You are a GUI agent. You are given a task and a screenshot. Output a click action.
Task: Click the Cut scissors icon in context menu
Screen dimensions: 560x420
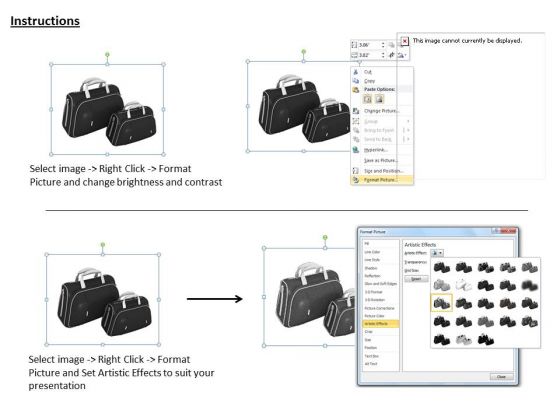coord(356,72)
